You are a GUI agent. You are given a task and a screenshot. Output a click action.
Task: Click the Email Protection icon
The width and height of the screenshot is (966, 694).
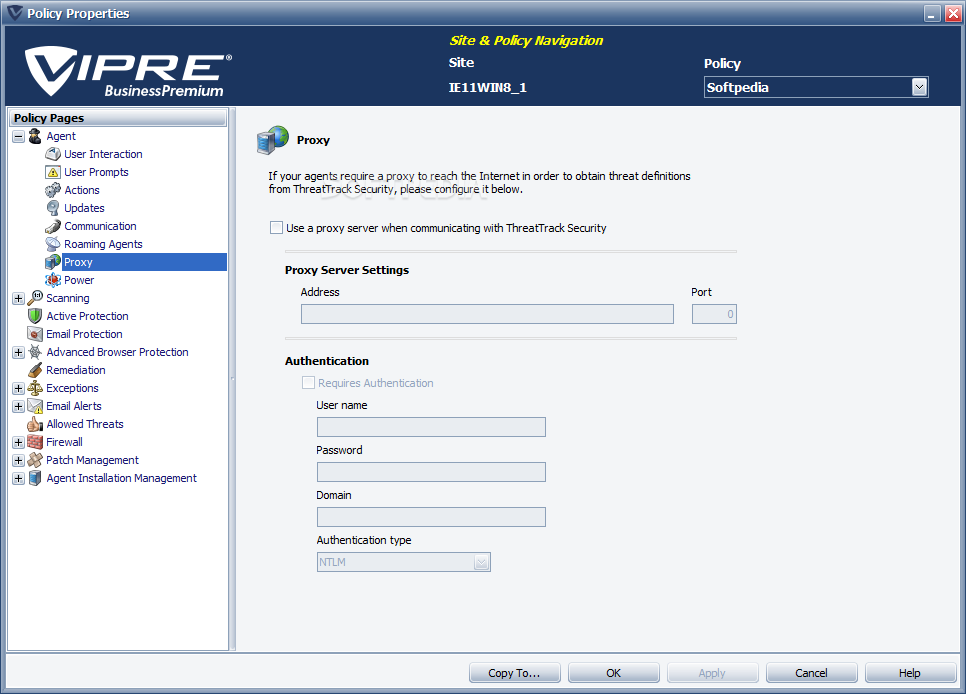click(35, 334)
